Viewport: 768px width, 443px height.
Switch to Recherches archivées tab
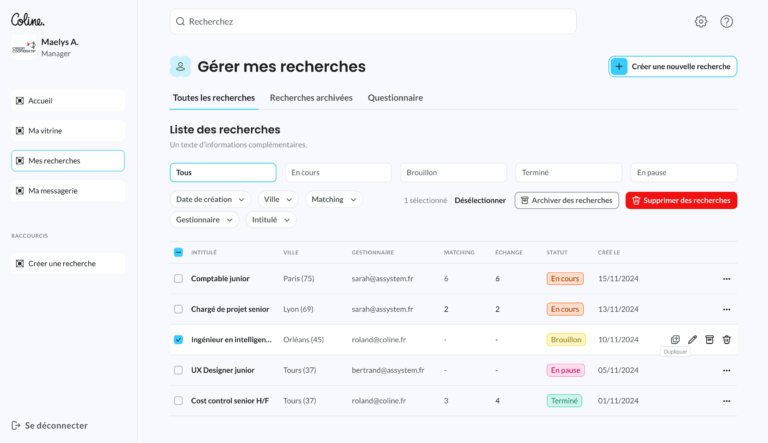coord(311,98)
